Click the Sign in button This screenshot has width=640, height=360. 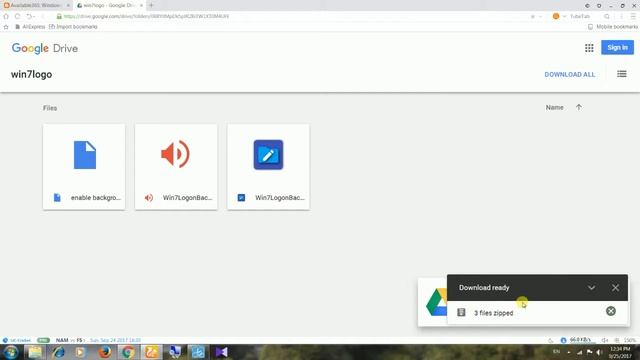click(617, 47)
